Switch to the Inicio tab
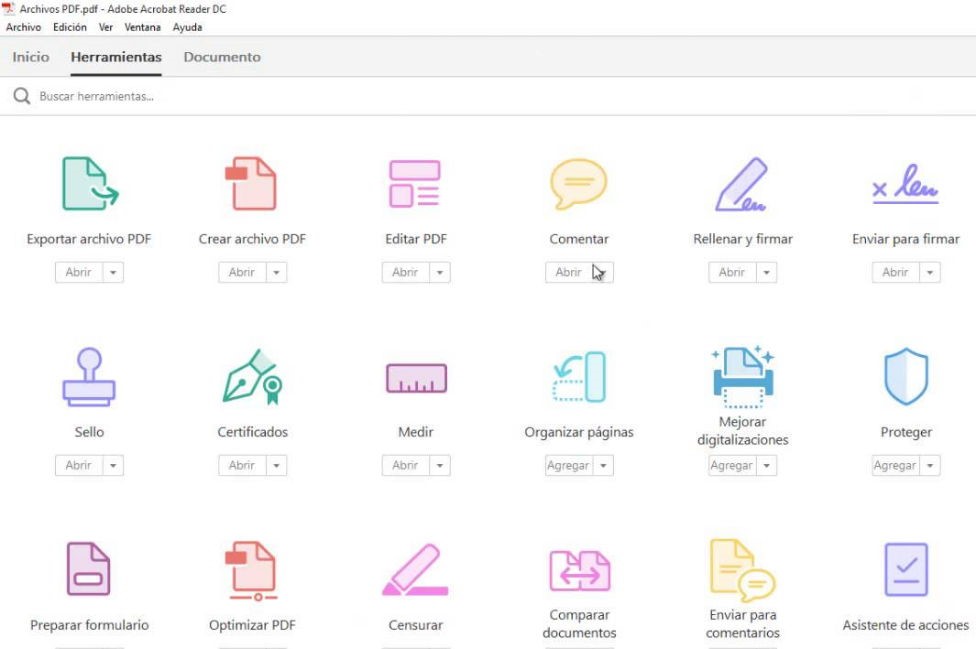This screenshot has width=976, height=649. 30,57
